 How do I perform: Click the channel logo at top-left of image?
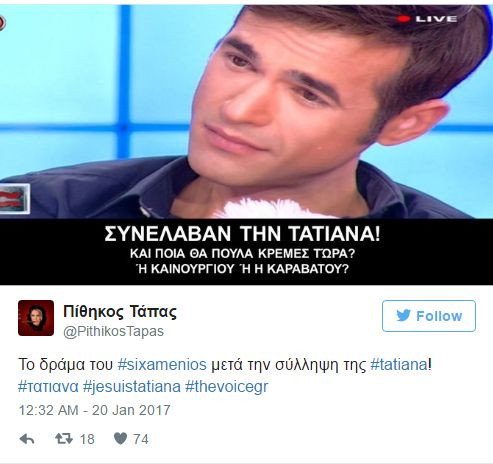tap(2, 23)
